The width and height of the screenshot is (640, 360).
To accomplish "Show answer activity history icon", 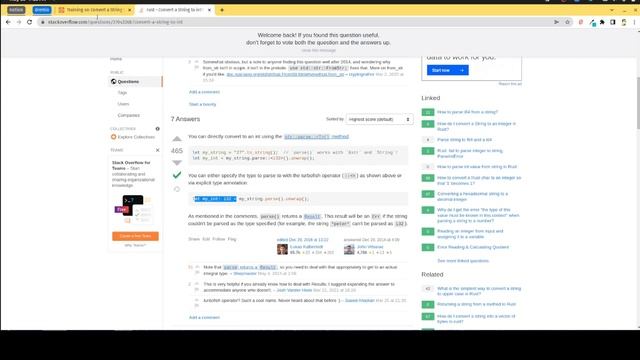I will click(177, 189).
